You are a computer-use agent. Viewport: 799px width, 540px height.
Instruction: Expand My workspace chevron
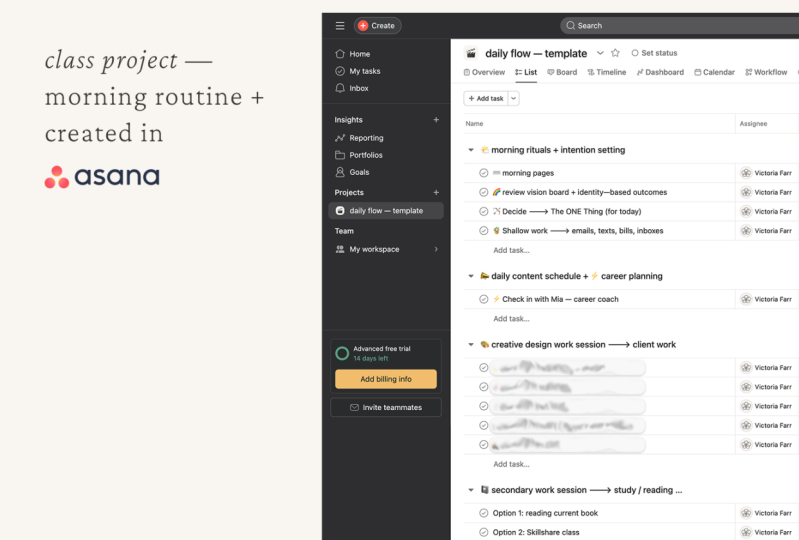[x=436, y=249]
